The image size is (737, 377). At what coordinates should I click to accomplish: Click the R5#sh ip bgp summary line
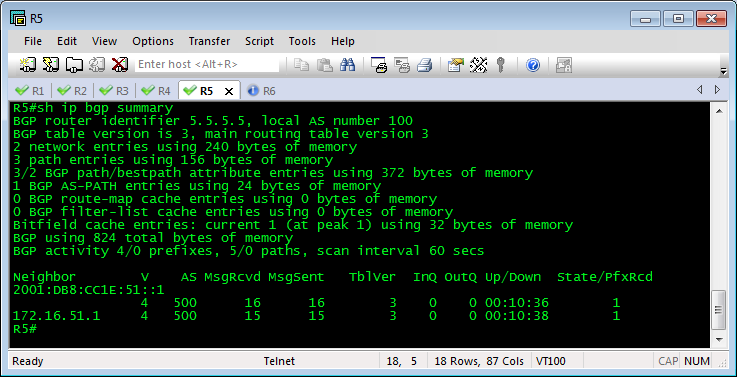(x=93, y=108)
